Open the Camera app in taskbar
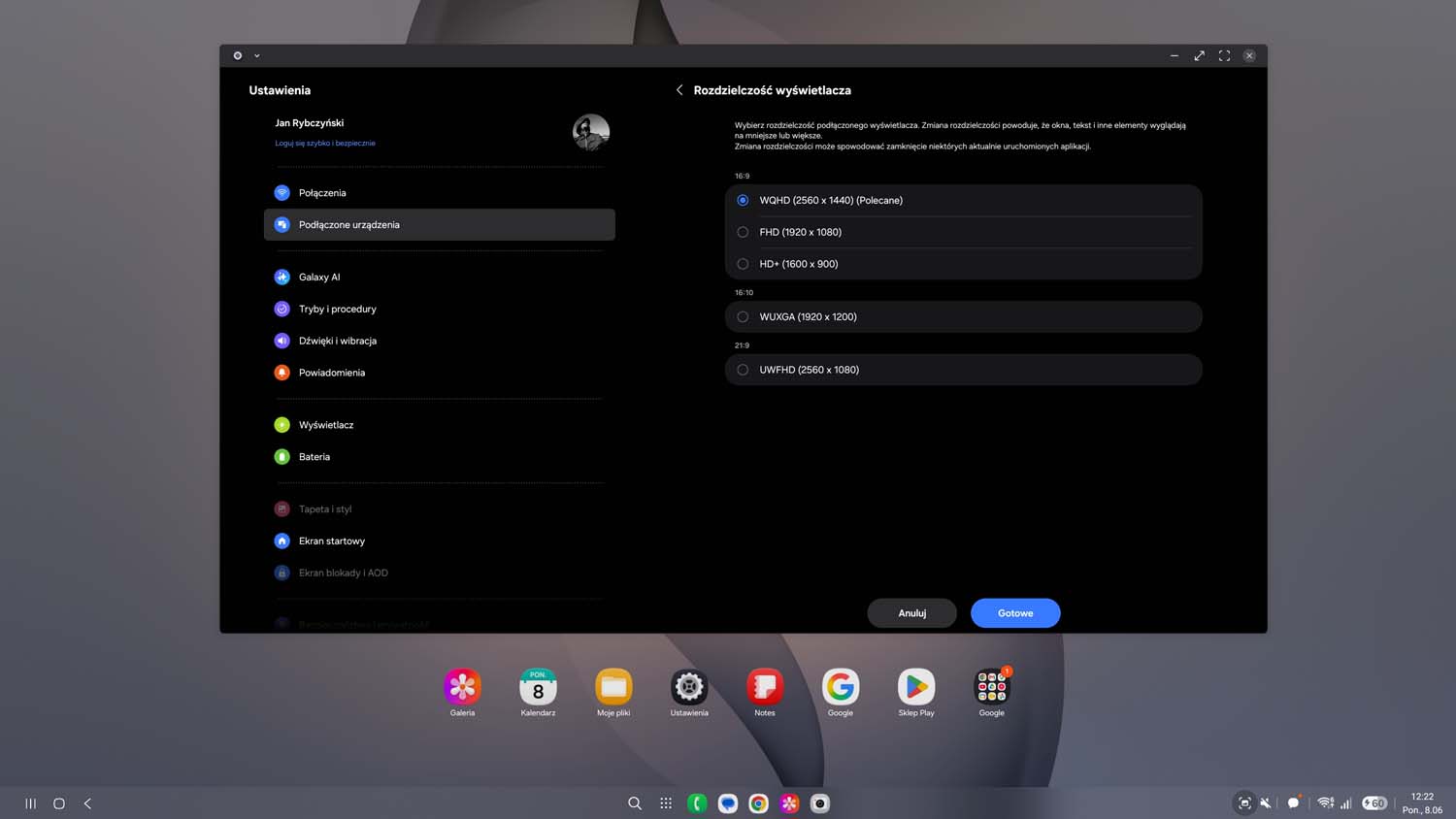1456x819 pixels. (820, 803)
